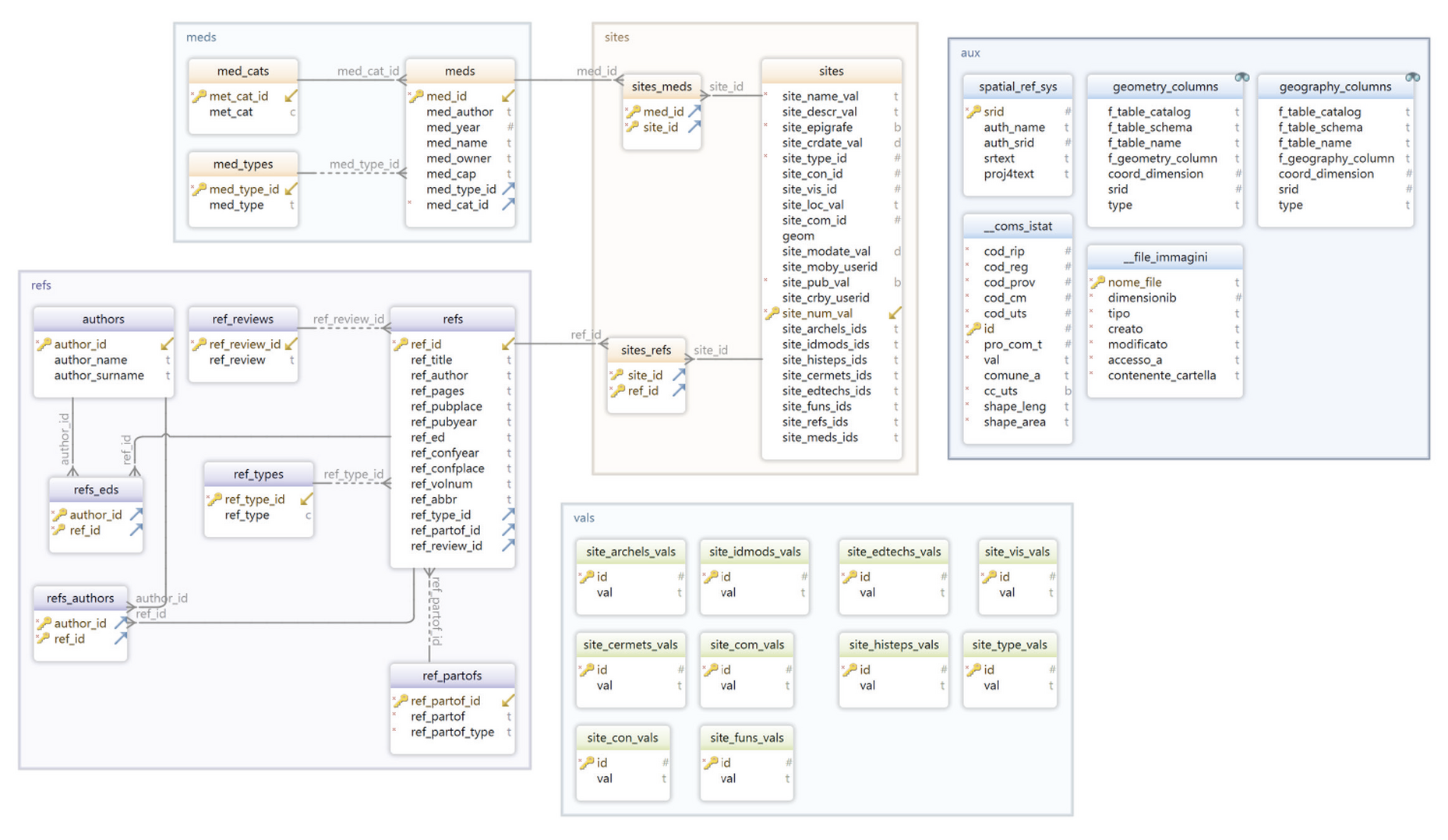Image resolution: width=1448 pixels, height=840 pixels.
Task: Click the key icon beside id in site_vis_vals
Action: point(989,577)
